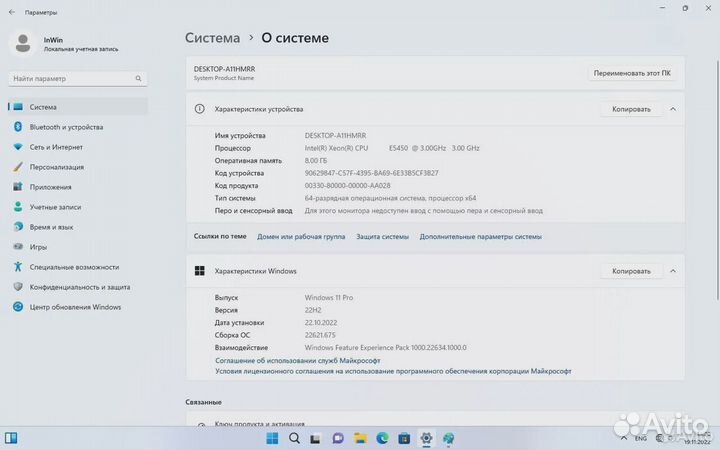Collapse the Характеристики устройства section
Image resolution: width=720 pixels, height=450 pixels.
(673, 109)
